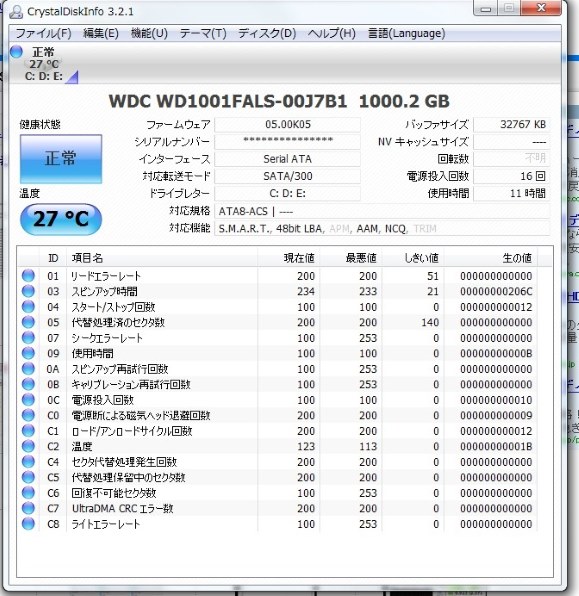Viewport: 579px width, 596px height.
Task: Click the status orb for row 05 代替処理済のセクタ数
Action: pos(28,322)
